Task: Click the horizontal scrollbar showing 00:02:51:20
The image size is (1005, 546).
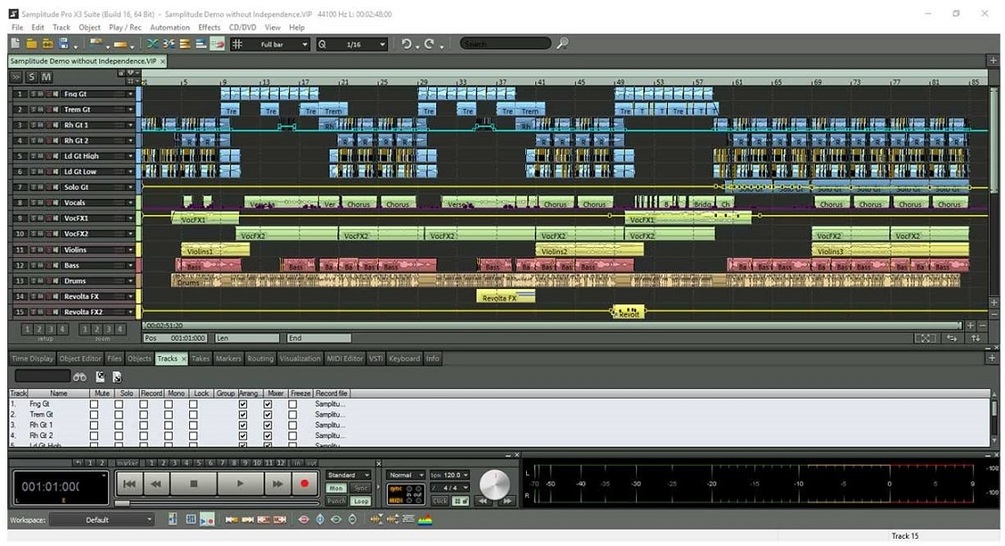Action: click(x=552, y=326)
